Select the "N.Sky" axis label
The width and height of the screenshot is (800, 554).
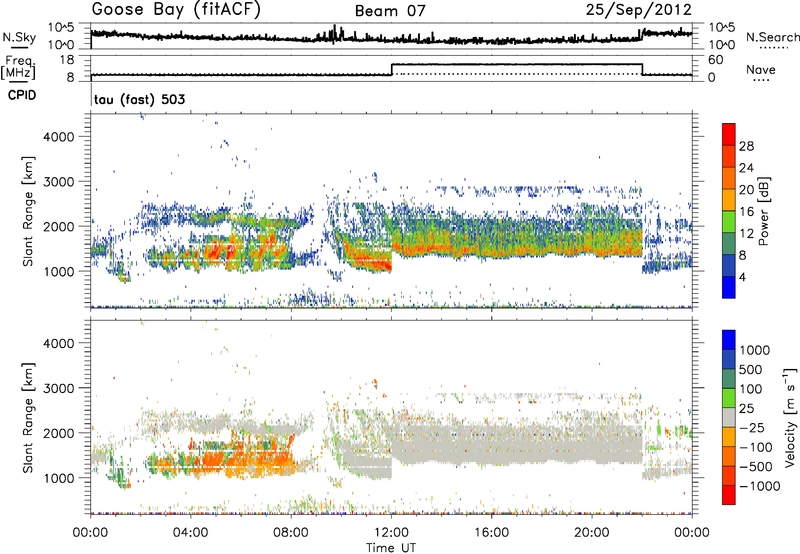(x=19, y=37)
